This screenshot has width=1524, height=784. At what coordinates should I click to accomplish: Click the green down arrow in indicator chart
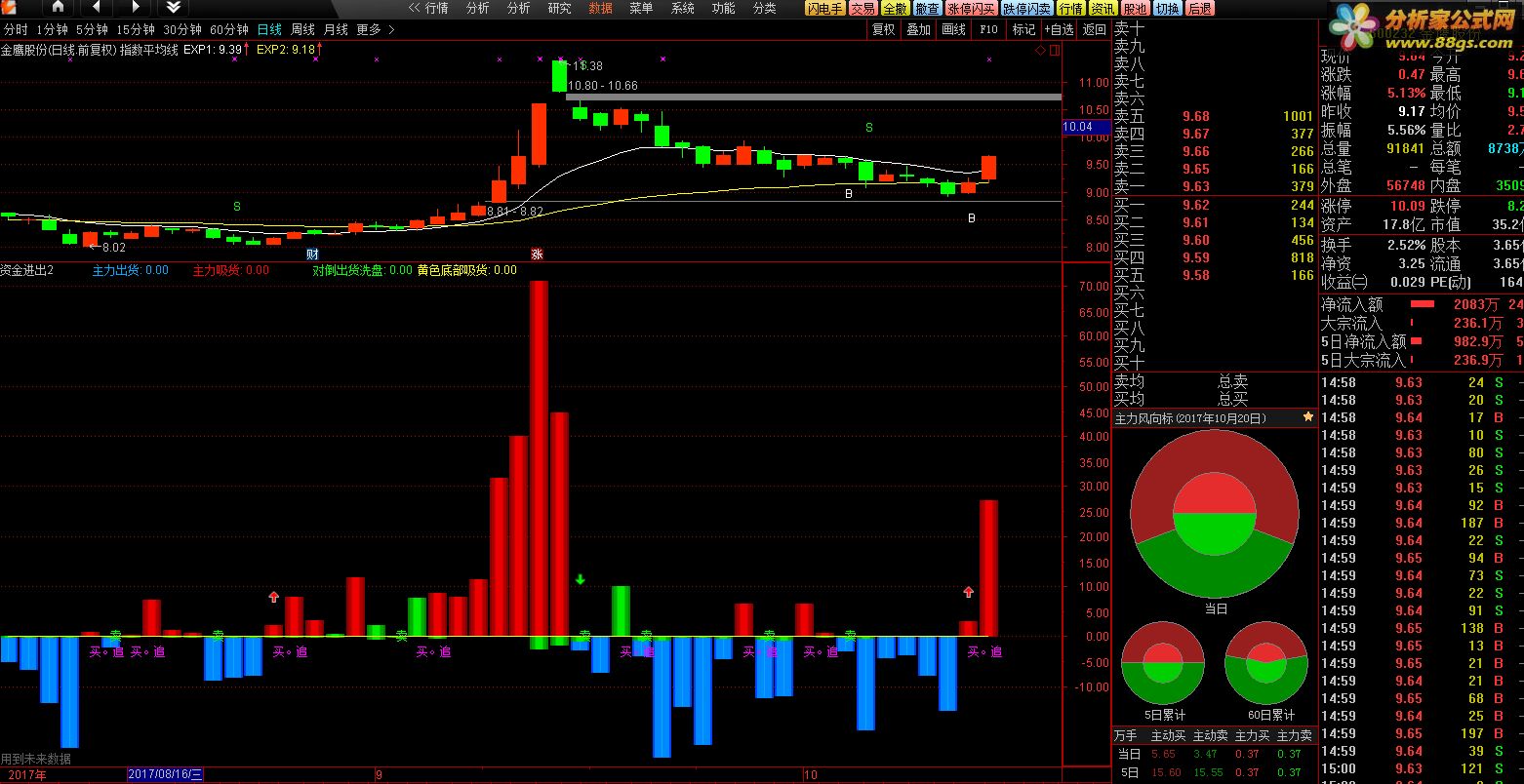(581, 579)
